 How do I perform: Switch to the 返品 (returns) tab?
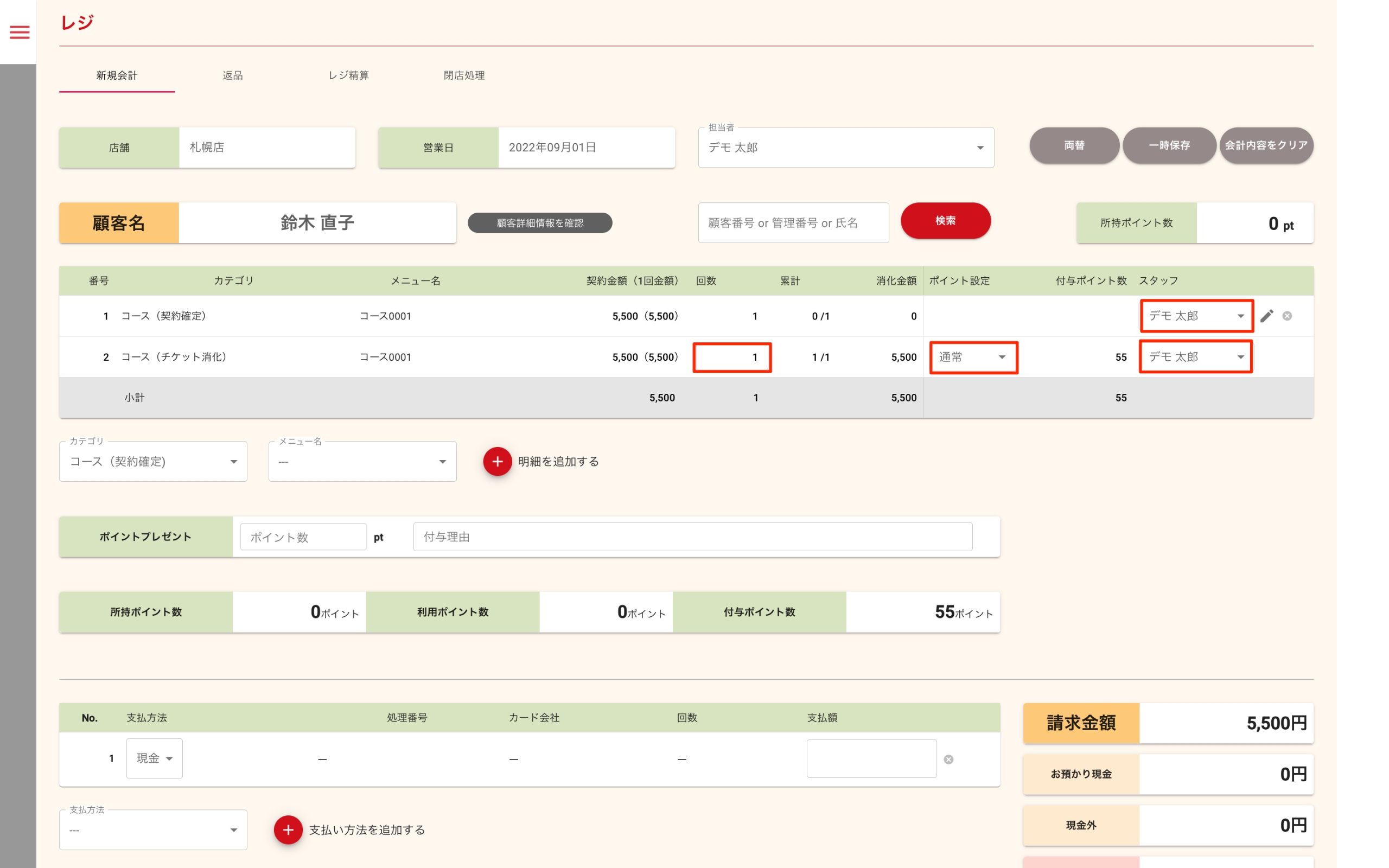tap(232, 75)
